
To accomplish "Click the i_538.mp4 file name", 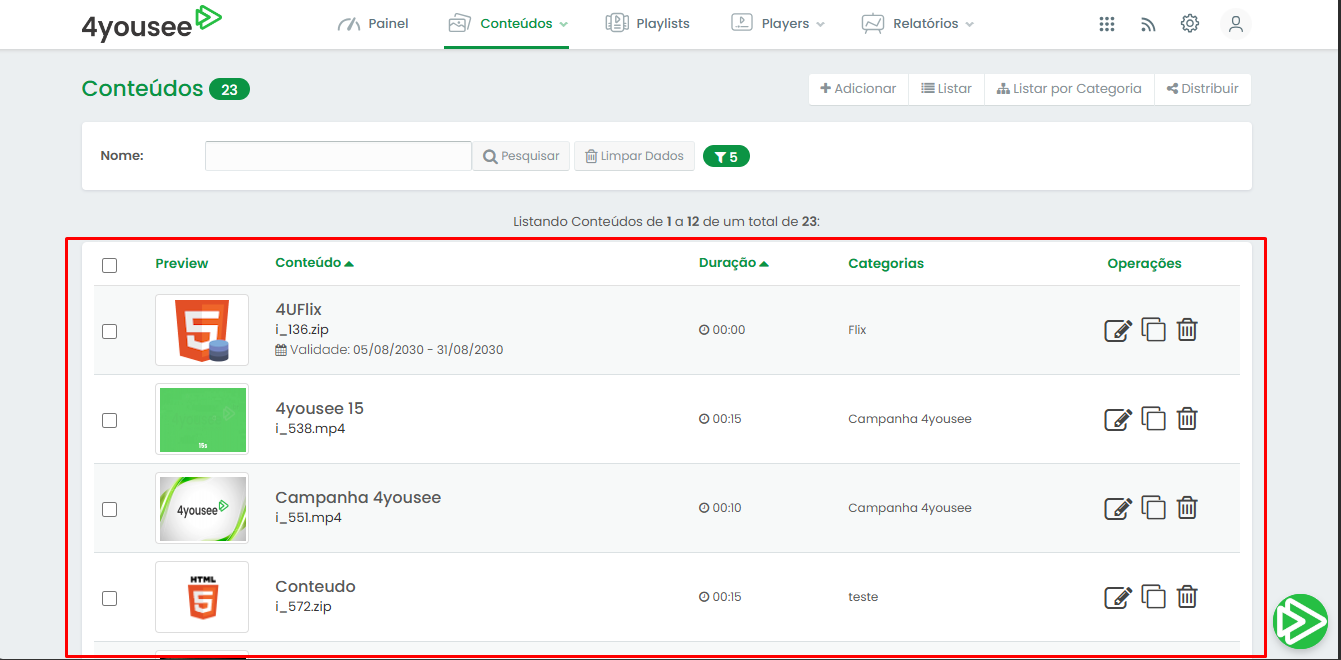I will click(310, 429).
